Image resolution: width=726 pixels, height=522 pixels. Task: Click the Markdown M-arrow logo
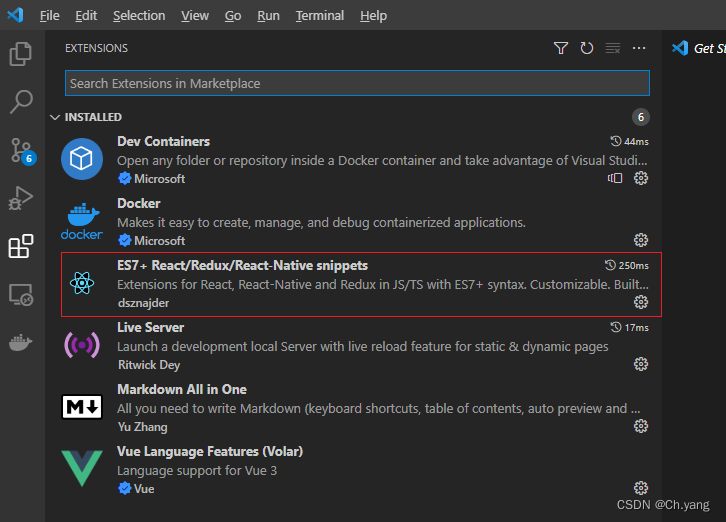[x=82, y=407]
